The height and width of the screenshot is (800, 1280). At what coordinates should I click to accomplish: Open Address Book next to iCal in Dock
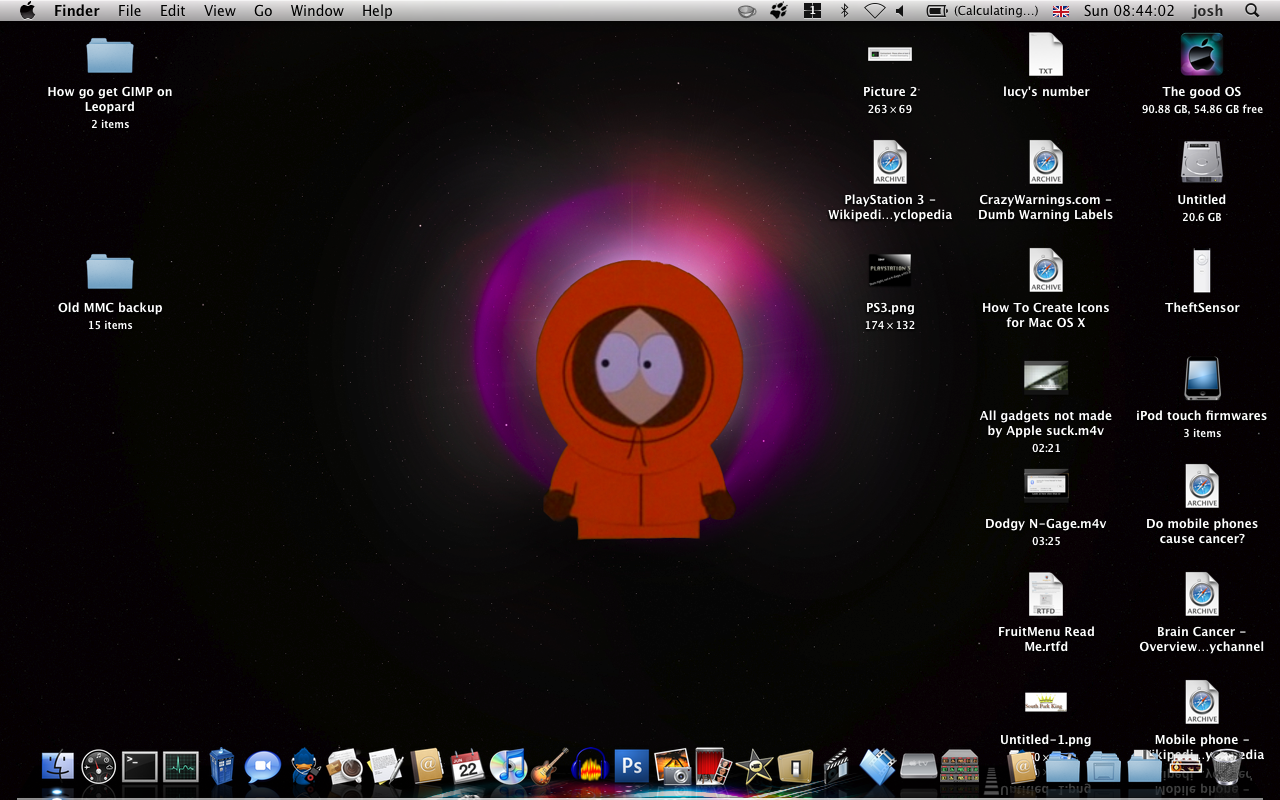coord(427,767)
